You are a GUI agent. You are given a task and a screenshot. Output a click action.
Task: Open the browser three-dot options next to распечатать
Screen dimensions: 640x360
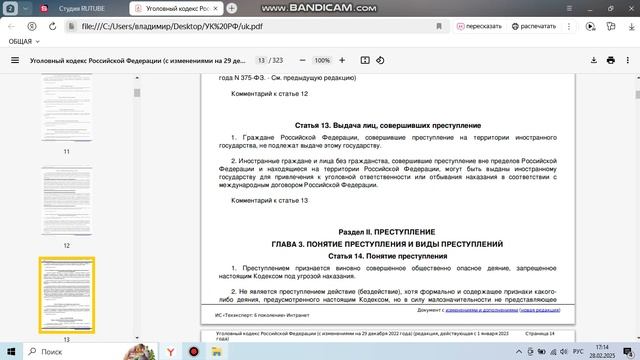[569, 26]
